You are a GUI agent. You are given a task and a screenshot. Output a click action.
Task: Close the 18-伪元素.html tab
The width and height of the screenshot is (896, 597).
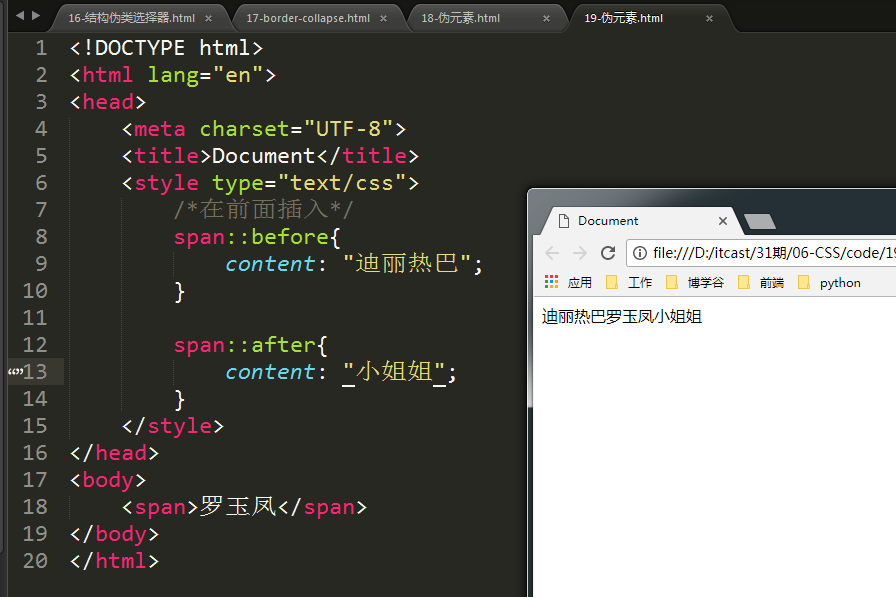(546, 18)
